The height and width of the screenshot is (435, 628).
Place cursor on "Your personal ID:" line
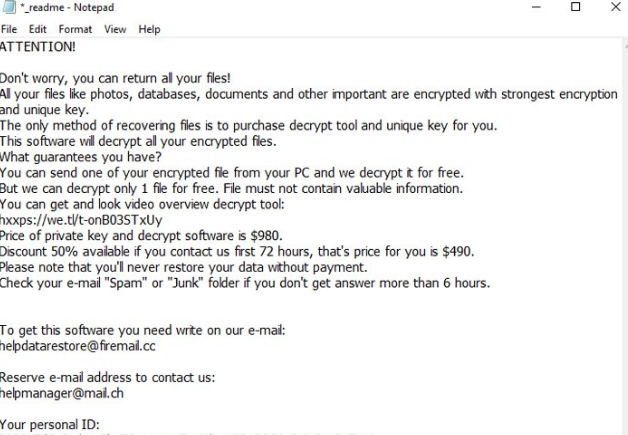[50, 425]
